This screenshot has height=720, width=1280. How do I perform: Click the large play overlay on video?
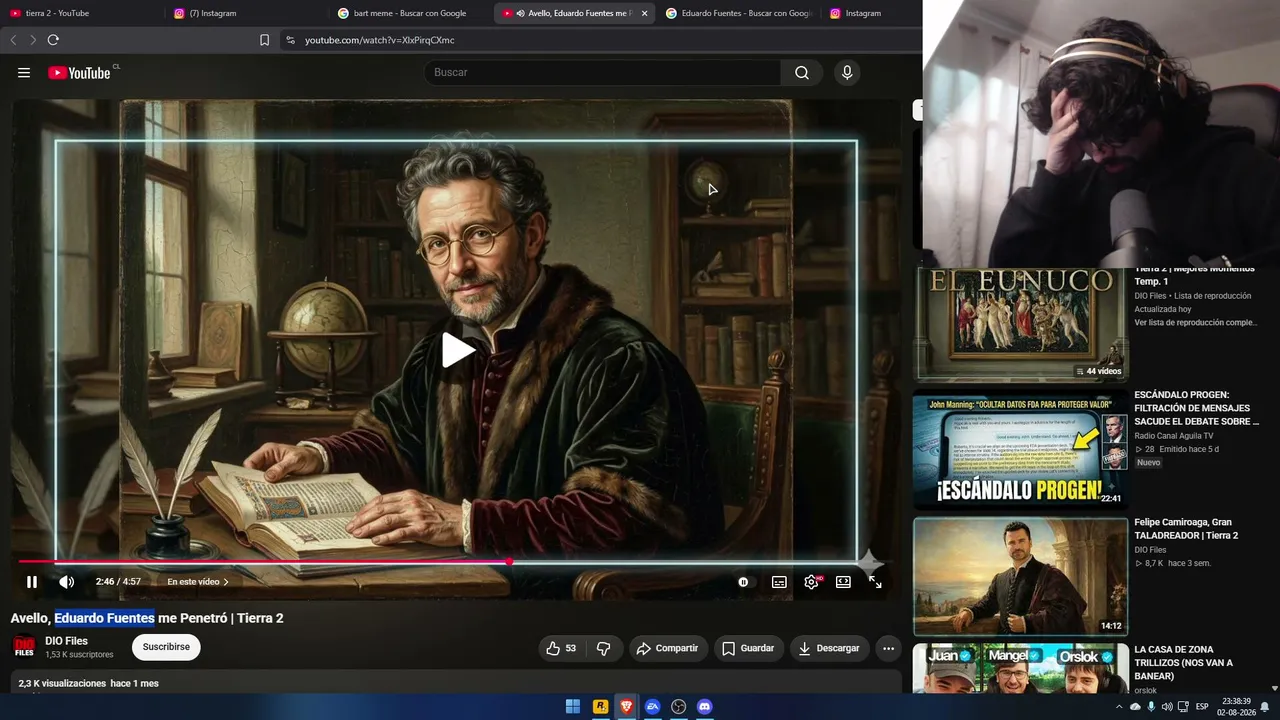coord(458,349)
